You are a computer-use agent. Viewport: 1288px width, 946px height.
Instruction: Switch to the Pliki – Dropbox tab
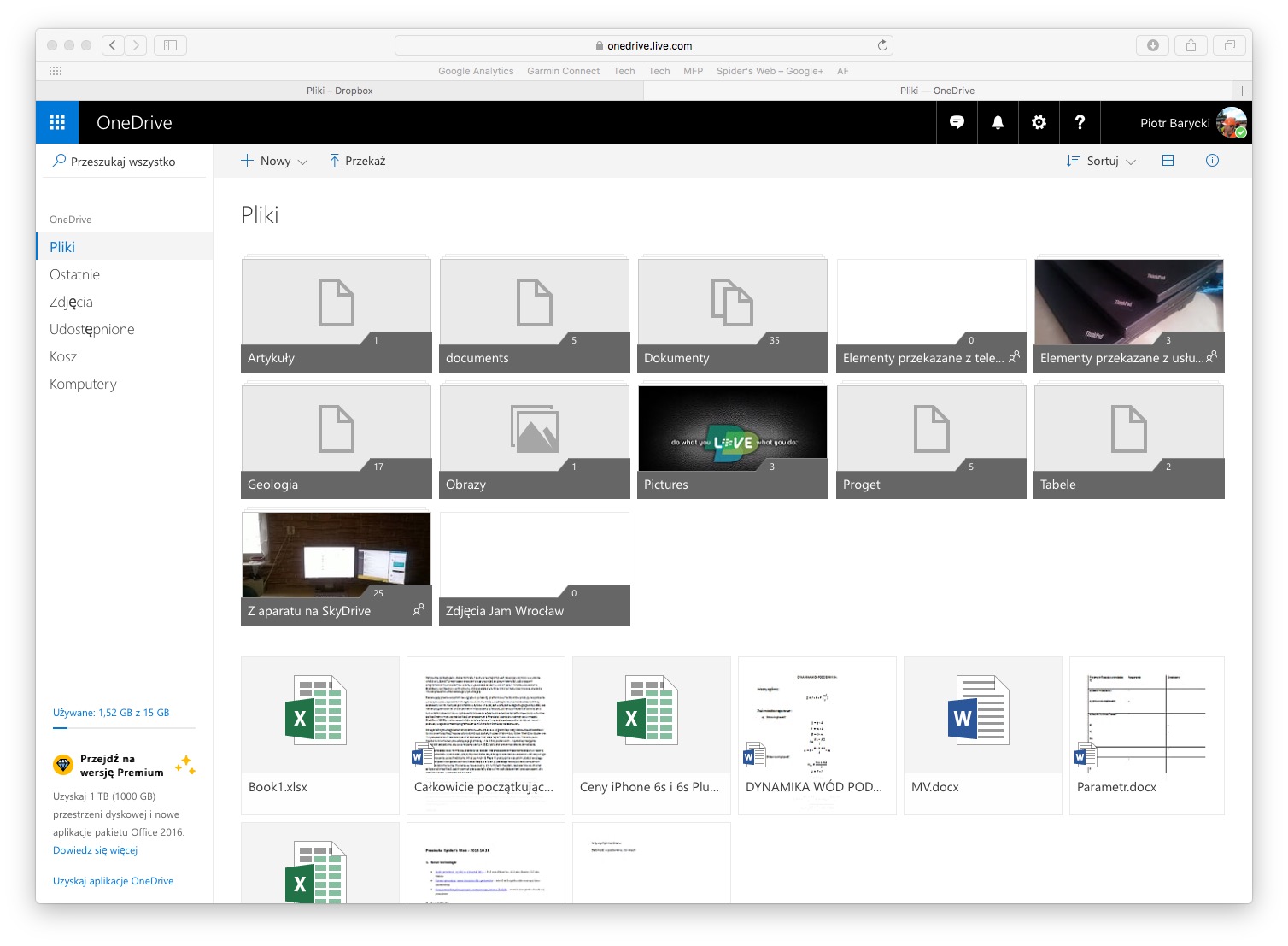pos(339,91)
